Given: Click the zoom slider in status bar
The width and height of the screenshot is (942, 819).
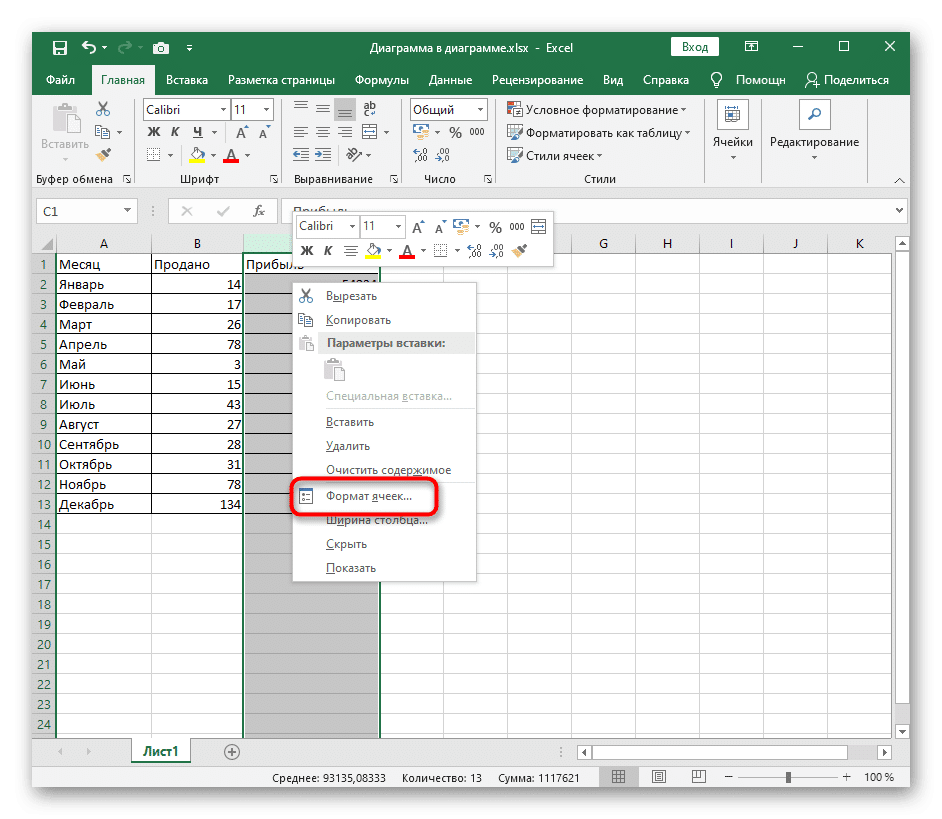Looking at the screenshot, I should click(x=788, y=777).
